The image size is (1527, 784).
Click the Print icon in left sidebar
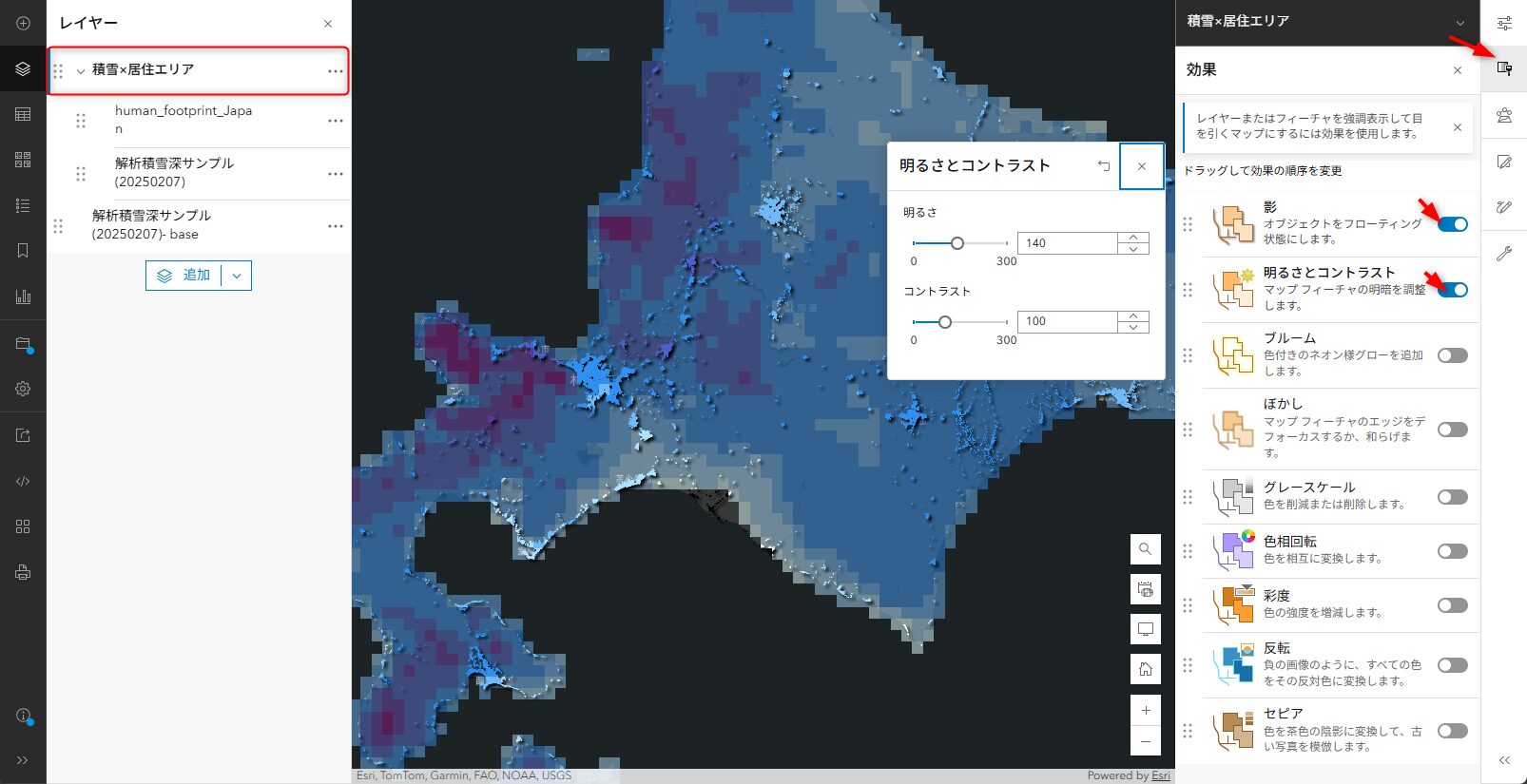pos(23,572)
